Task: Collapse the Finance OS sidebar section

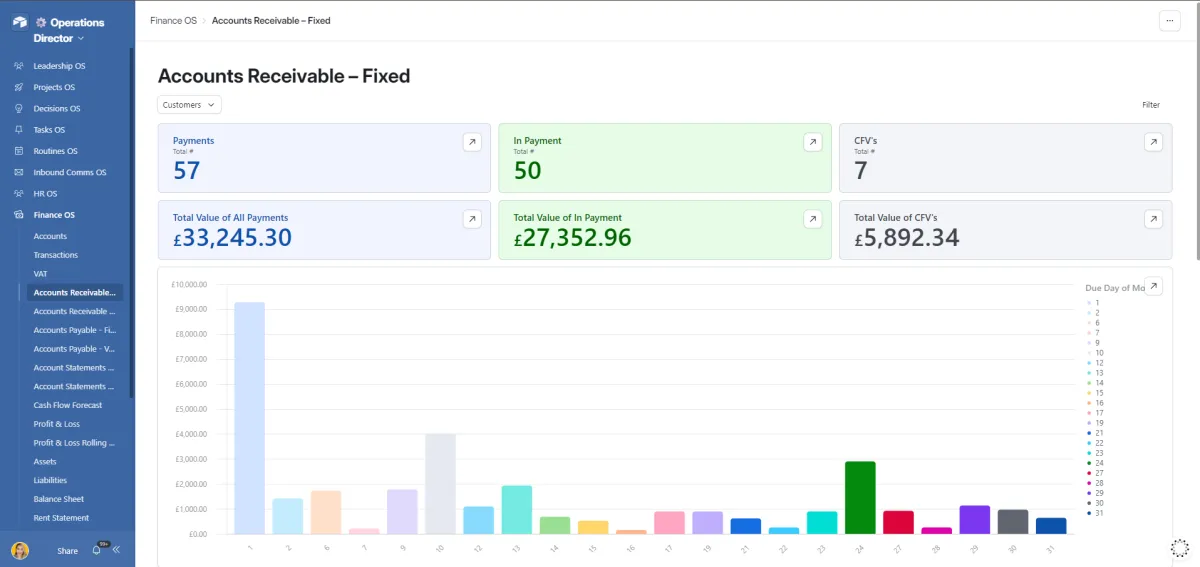Action: click(x=54, y=215)
